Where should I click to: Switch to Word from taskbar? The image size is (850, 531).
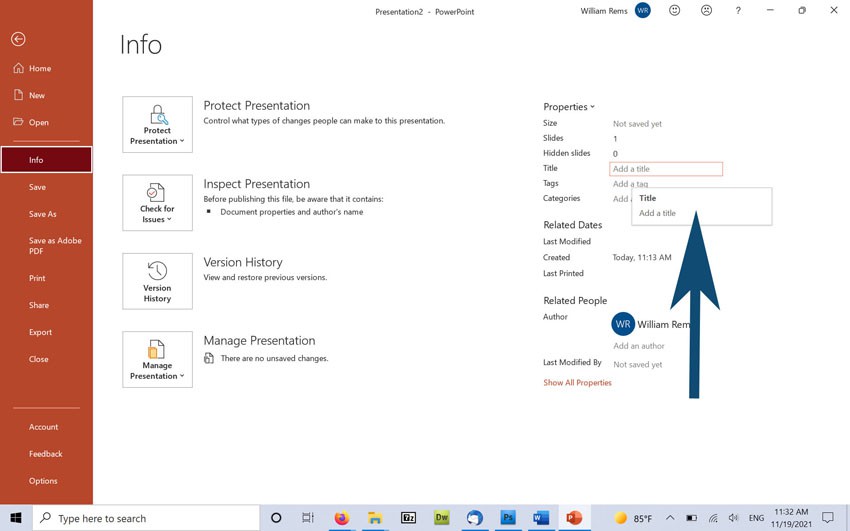pyautogui.click(x=541, y=518)
